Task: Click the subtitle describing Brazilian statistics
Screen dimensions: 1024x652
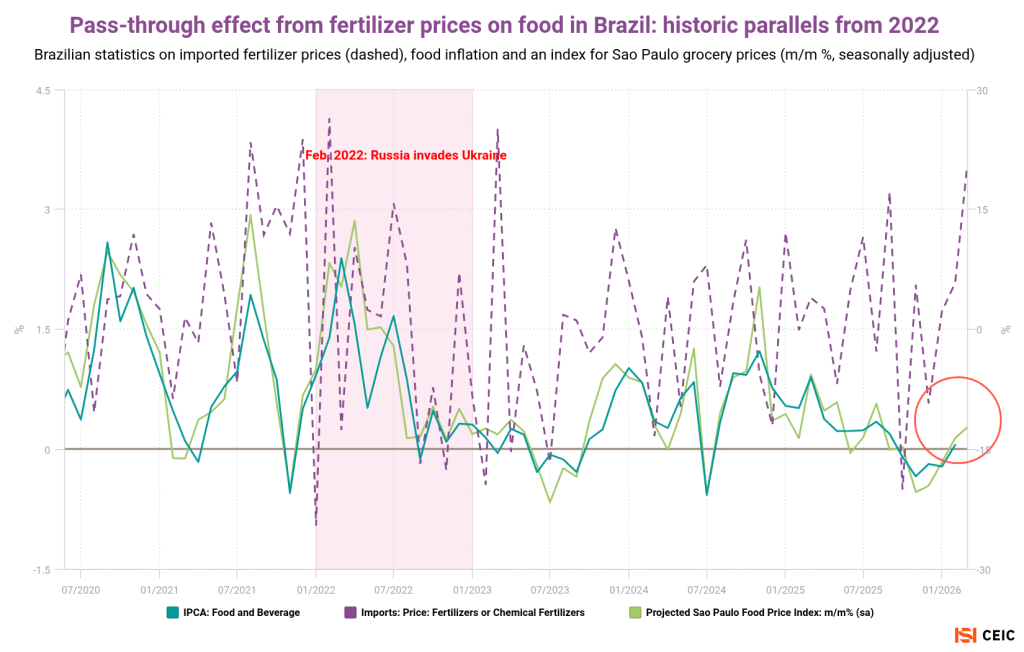Action: [511, 53]
